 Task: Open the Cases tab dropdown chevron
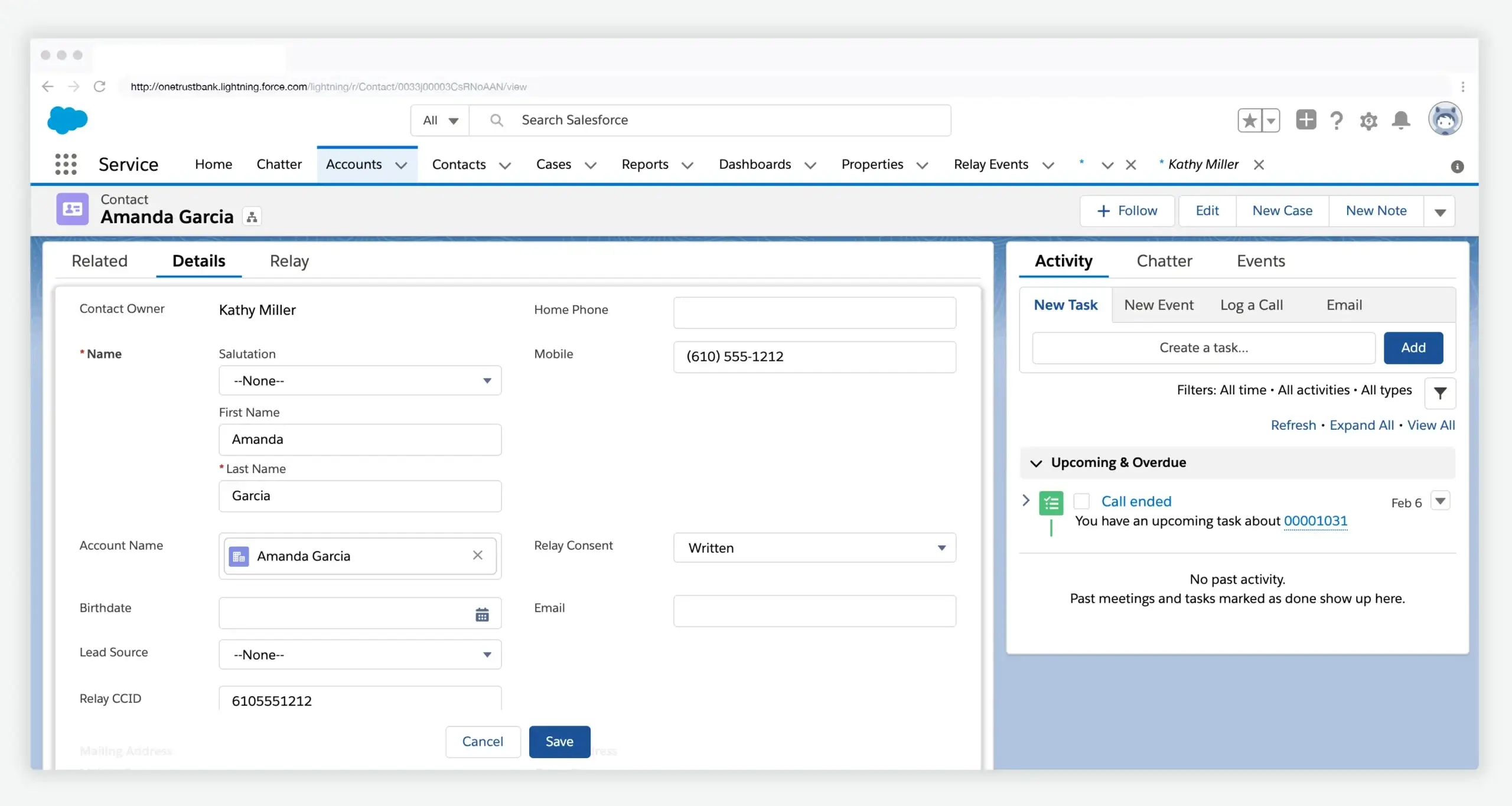(x=591, y=165)
